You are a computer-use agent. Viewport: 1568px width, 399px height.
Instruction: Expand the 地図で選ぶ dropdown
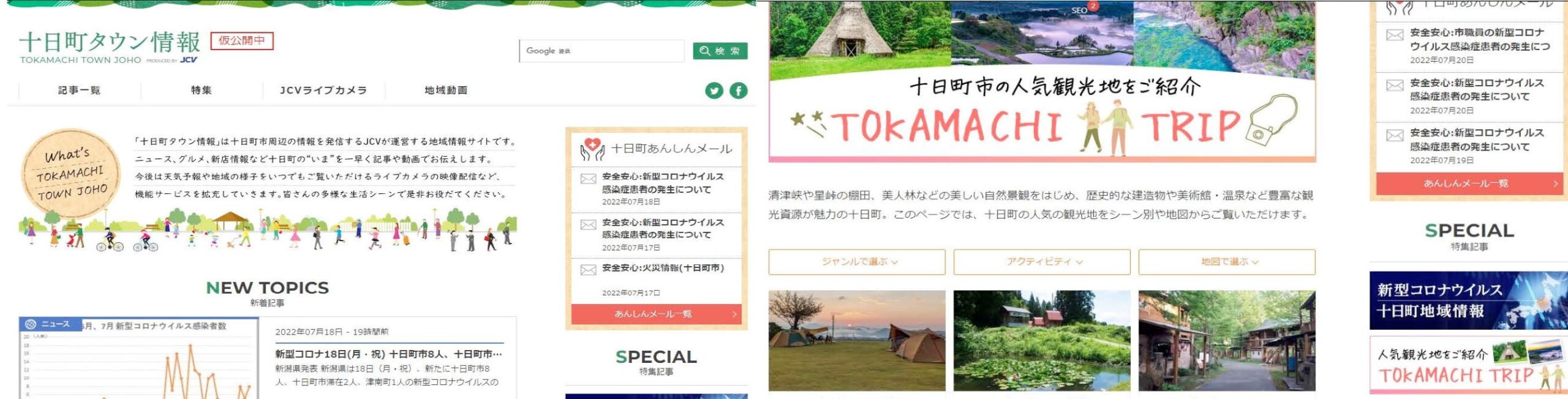(x=1227, y=262)
